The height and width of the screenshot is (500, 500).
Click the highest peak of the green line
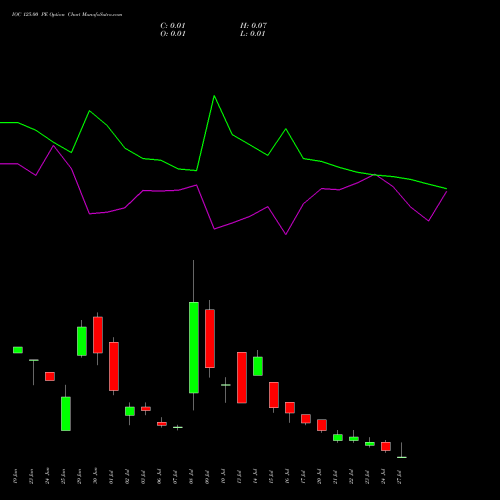pos(214,96)
